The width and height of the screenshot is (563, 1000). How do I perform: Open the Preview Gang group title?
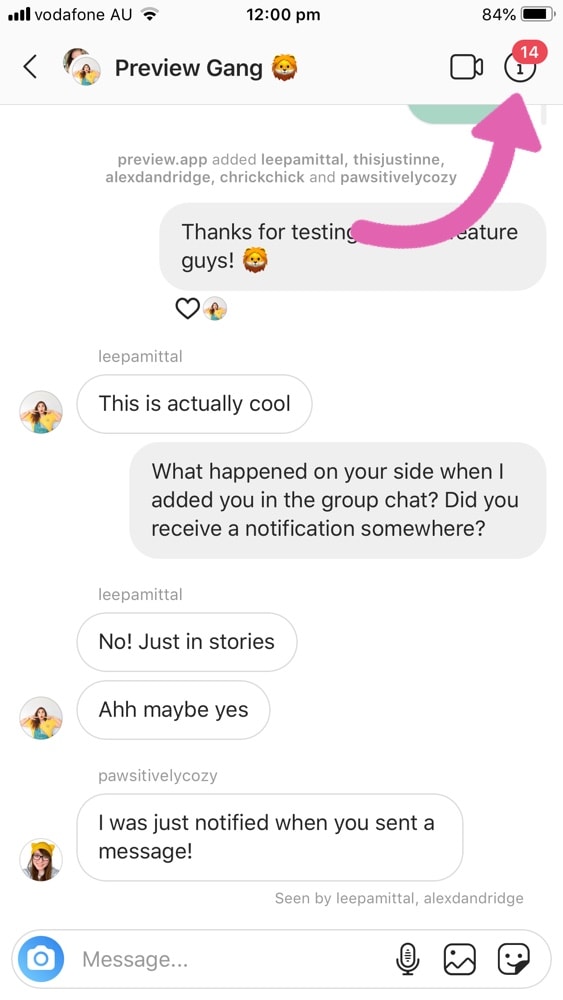click(188, 68)
